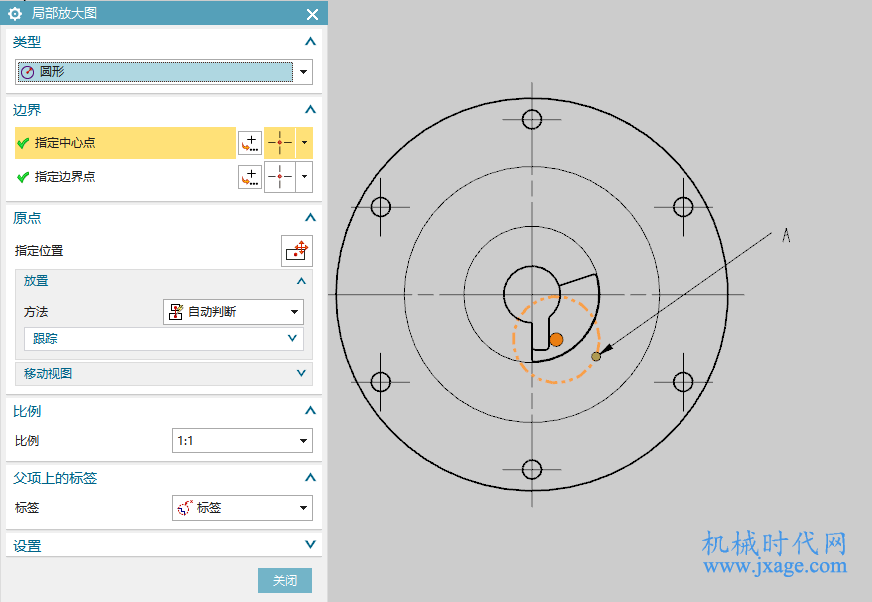
Task: Collapse the 原点 section
Action: pyautogui.click(x=310, y=218)
